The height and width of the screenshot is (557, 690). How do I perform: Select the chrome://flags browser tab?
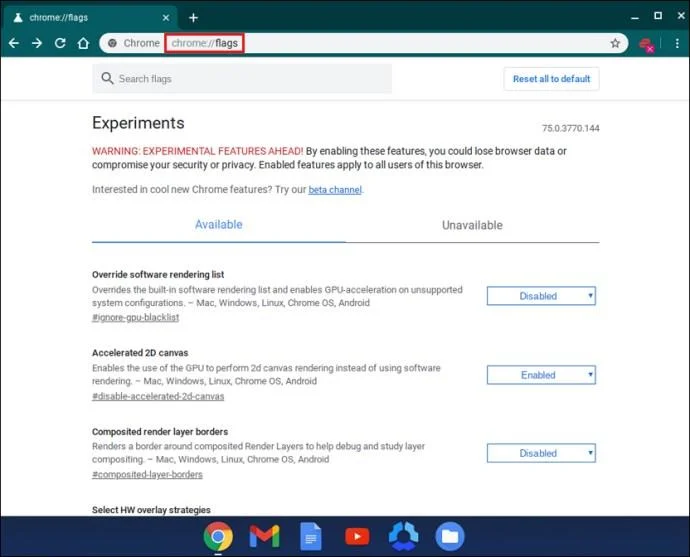[x=90, y=18]
